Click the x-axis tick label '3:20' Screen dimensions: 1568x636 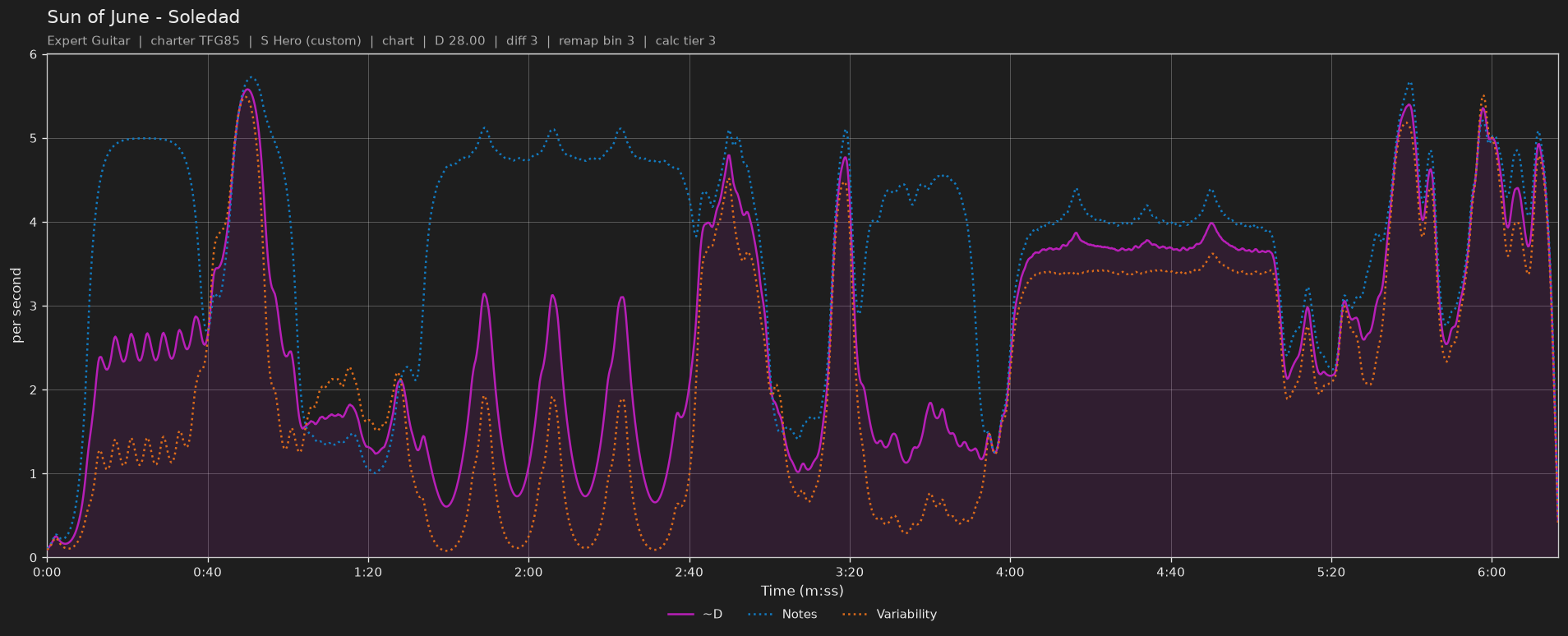click(x=850, y=572)
